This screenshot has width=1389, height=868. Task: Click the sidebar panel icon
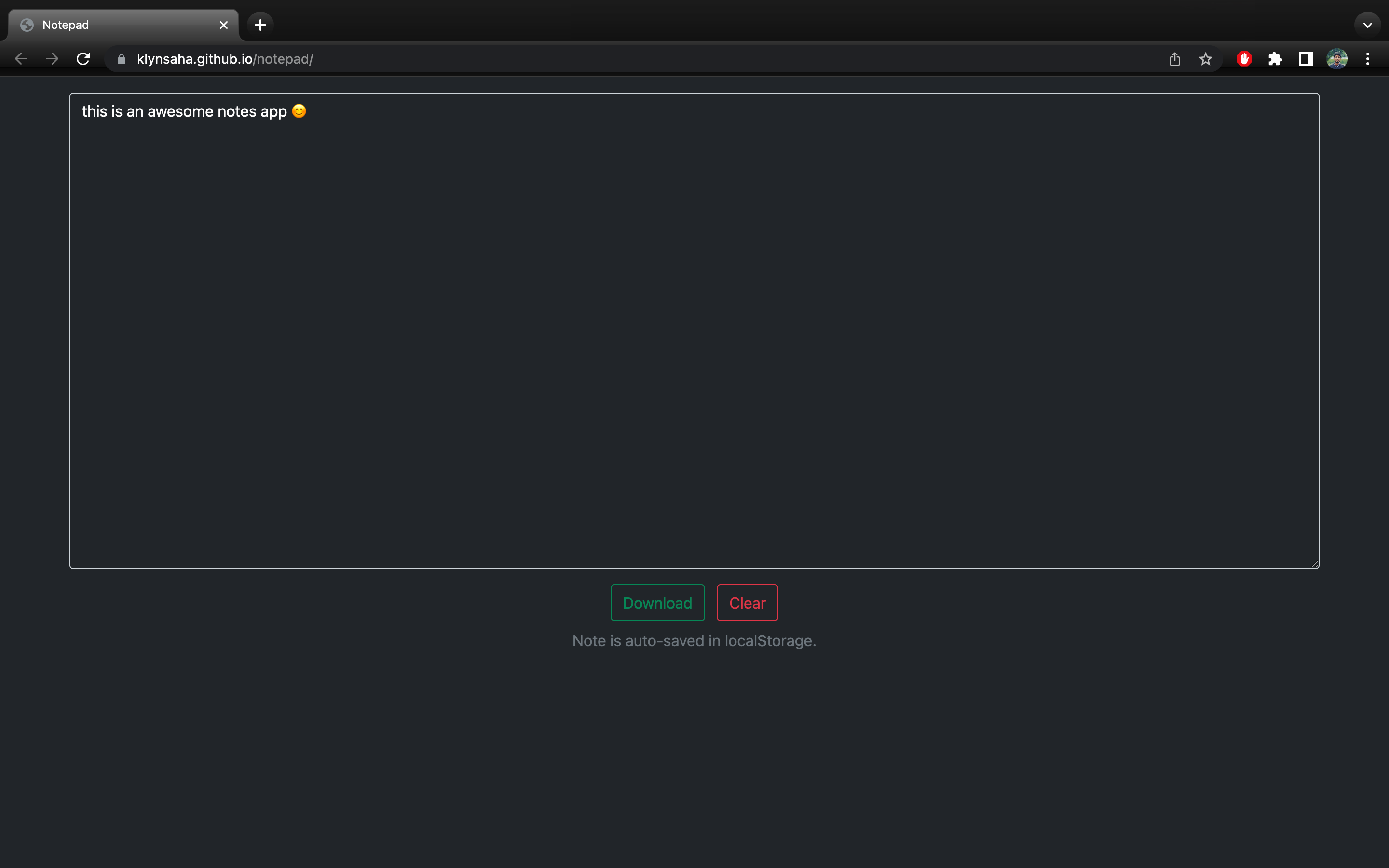(1305, 58)
